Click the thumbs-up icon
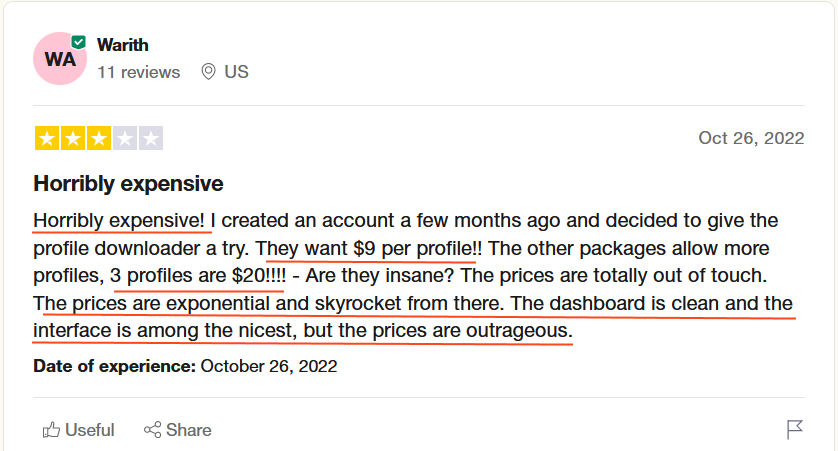The width and height of the screenshot is (838, 451). (51, 430)
